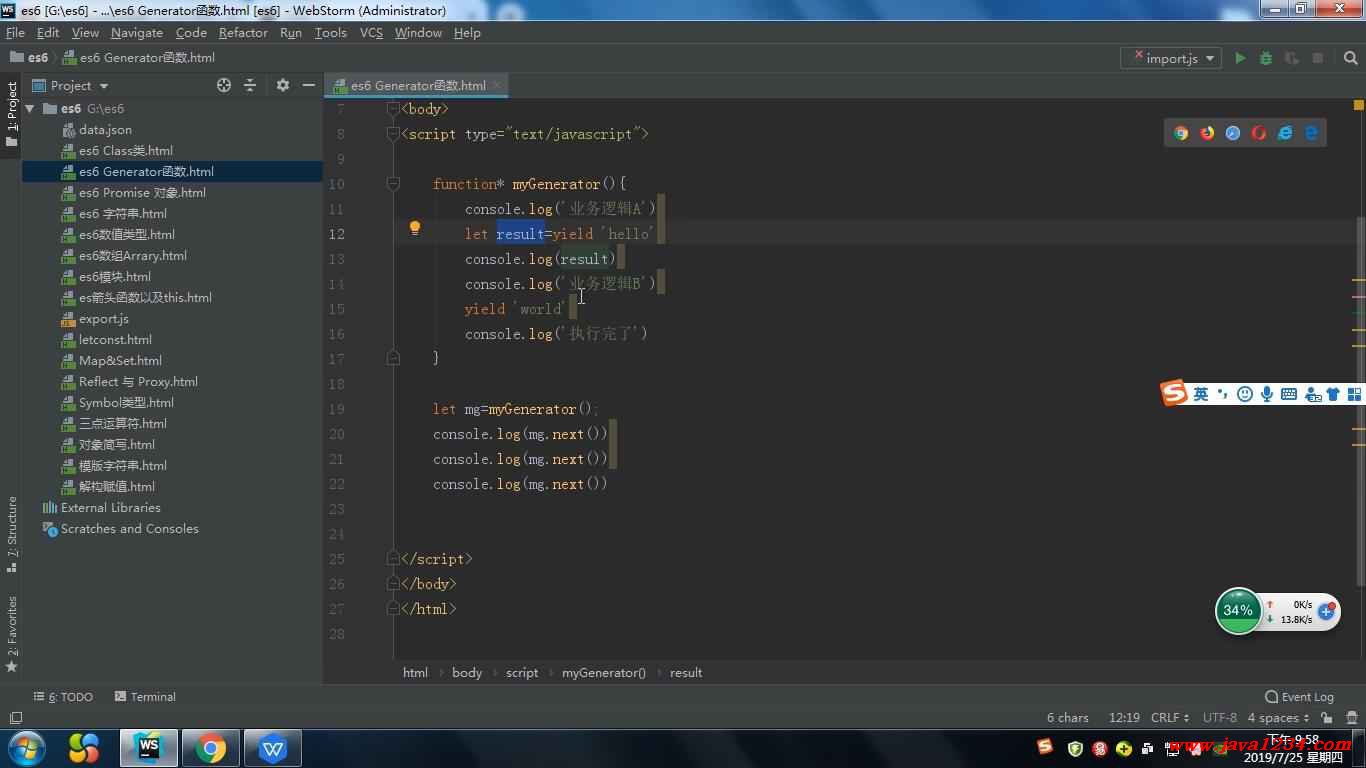Viewport: 1366px width, 768px height.
Task: Open preview in Chrome browser icon
Action: [x=1181, y=133]
